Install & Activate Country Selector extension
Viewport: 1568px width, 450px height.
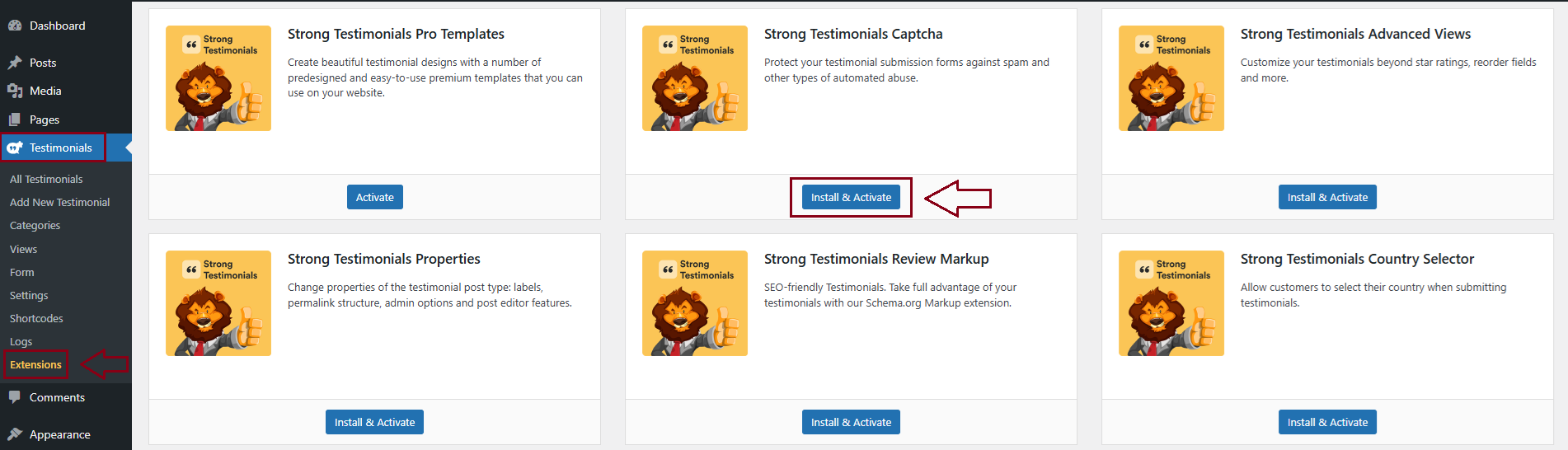[1327, 422]
